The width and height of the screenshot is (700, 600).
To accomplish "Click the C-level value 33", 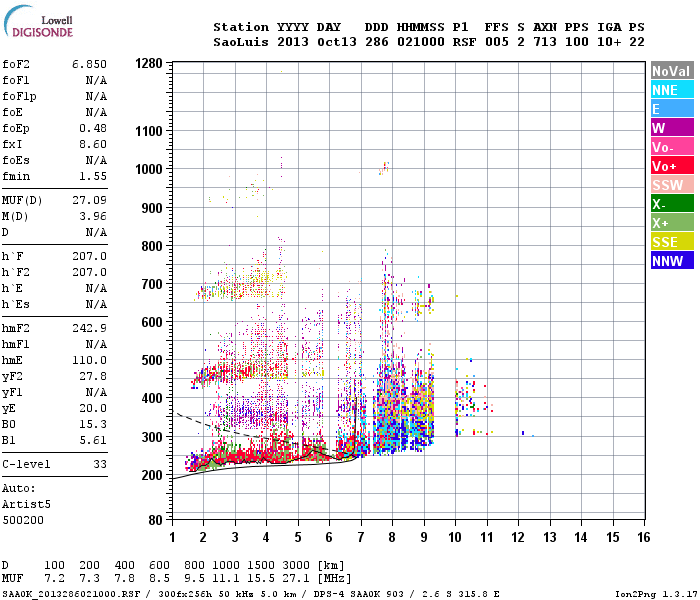I will [x=100, y=464].
